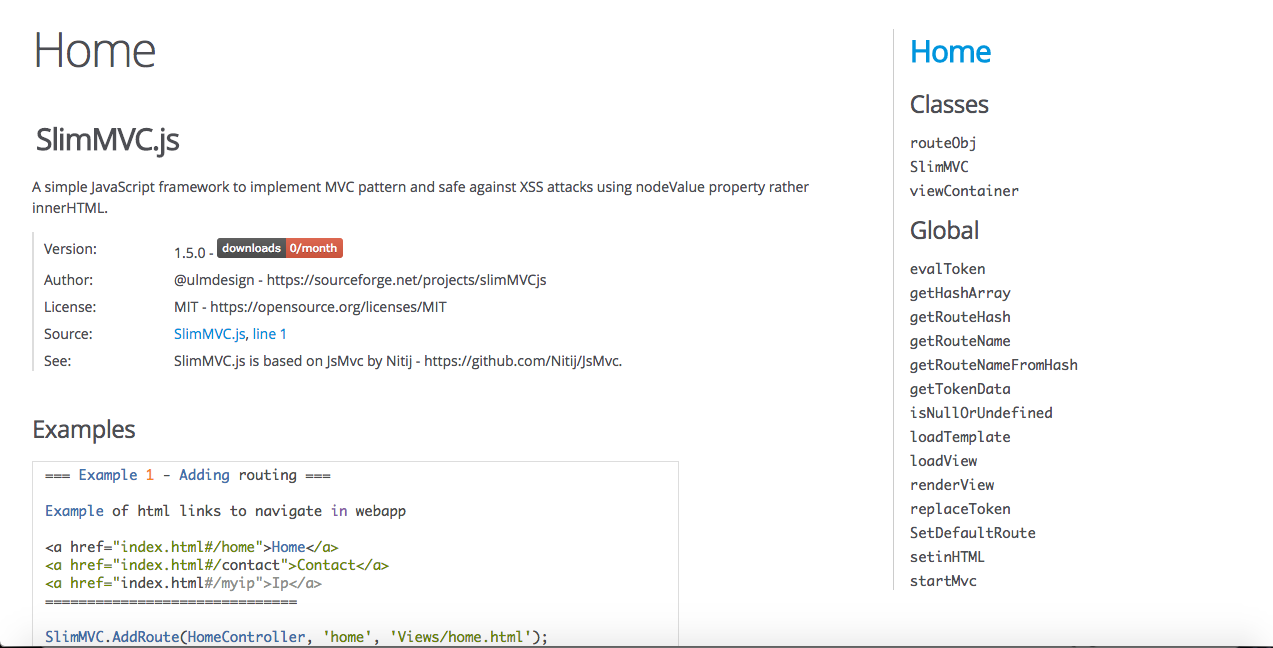Click the downloads badge next to version
Screen dimensions: 1273x648
(279, 247)
